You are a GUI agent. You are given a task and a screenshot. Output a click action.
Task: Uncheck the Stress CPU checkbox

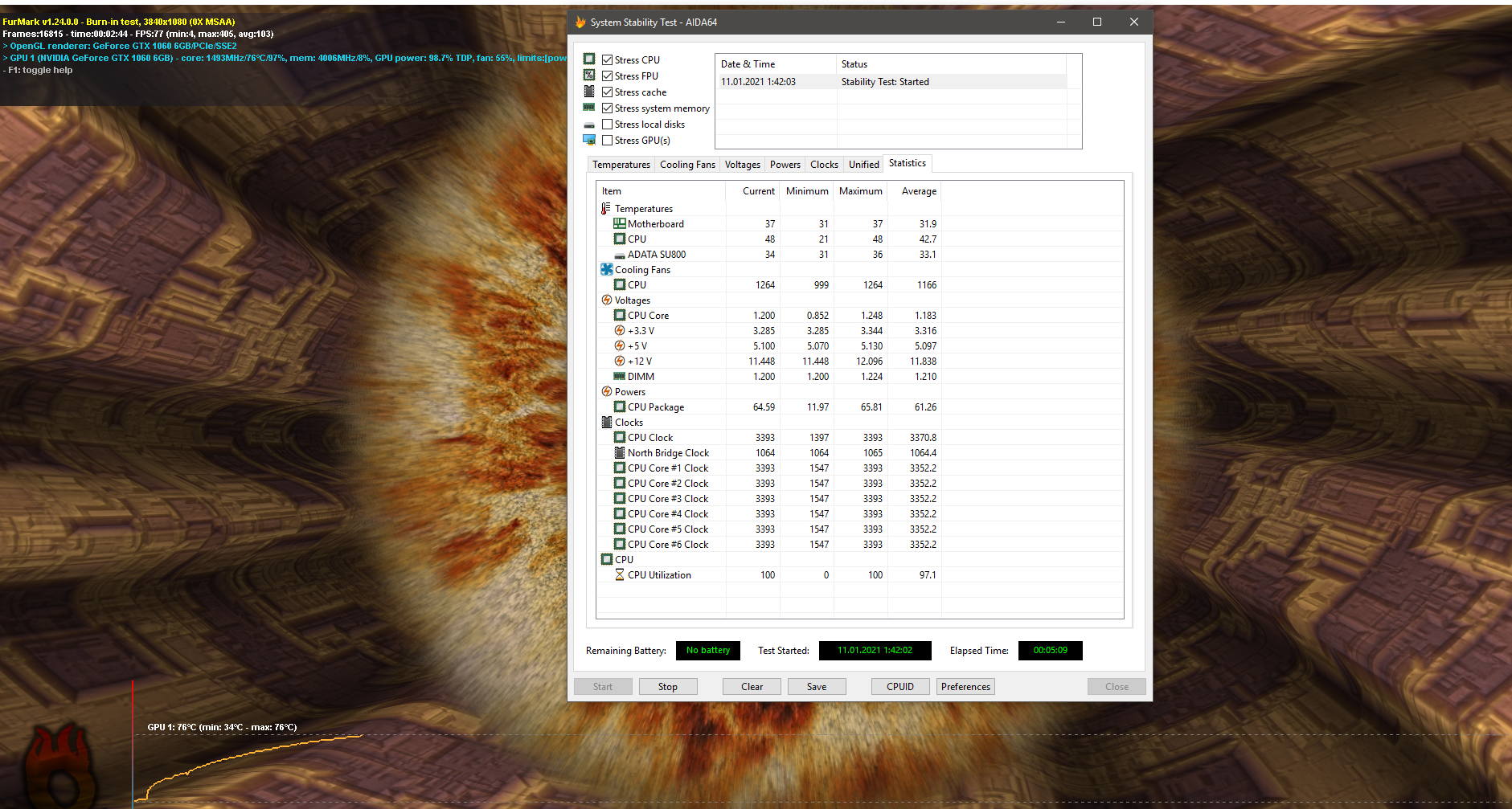click(x=608, y=59)
